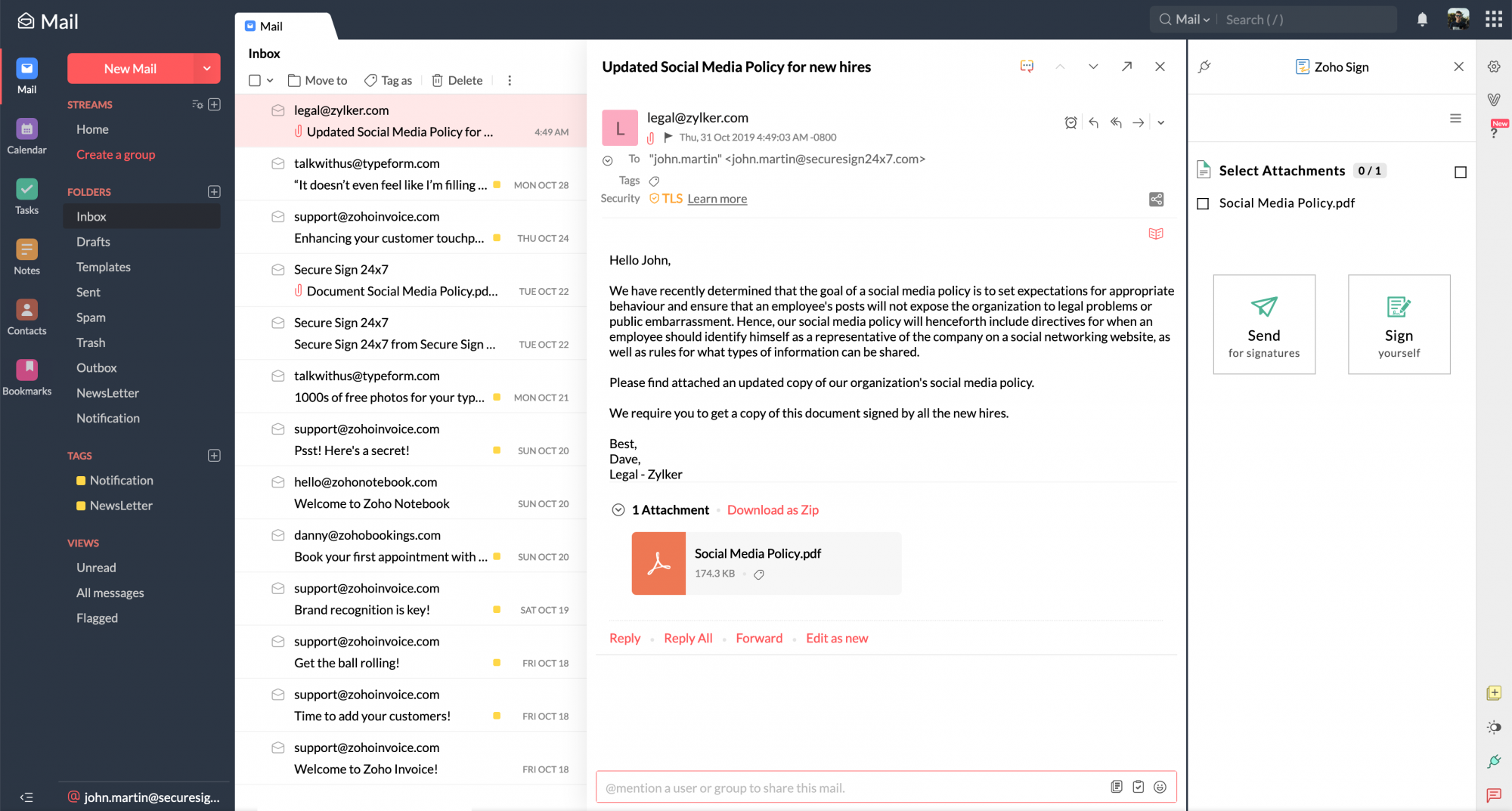This screenshot has width=1512, height=811.
Task: Click Download as Zip link
Action: coord(773,510)
